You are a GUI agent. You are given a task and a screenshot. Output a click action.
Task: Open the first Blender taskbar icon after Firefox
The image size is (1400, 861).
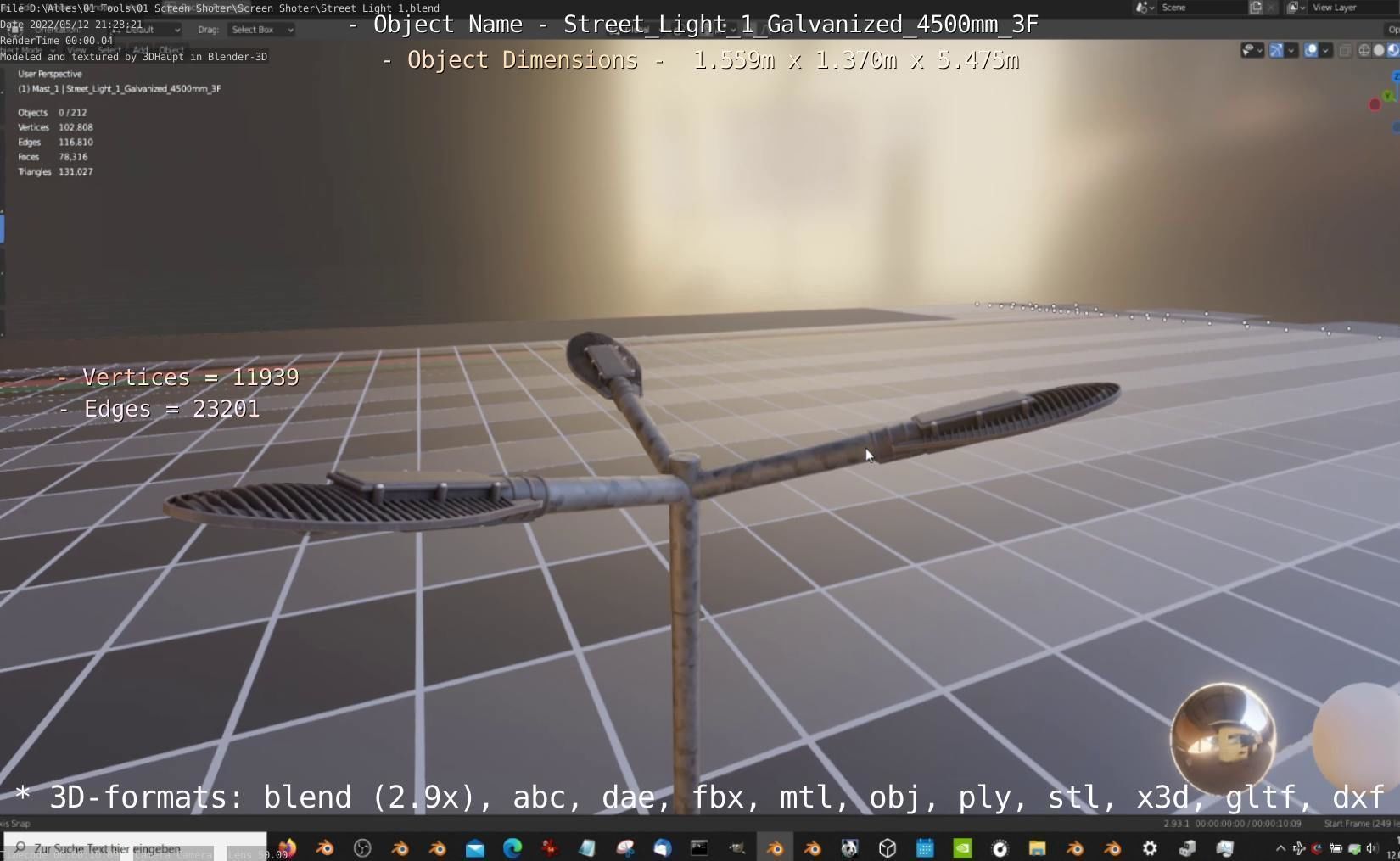(324, 847)
